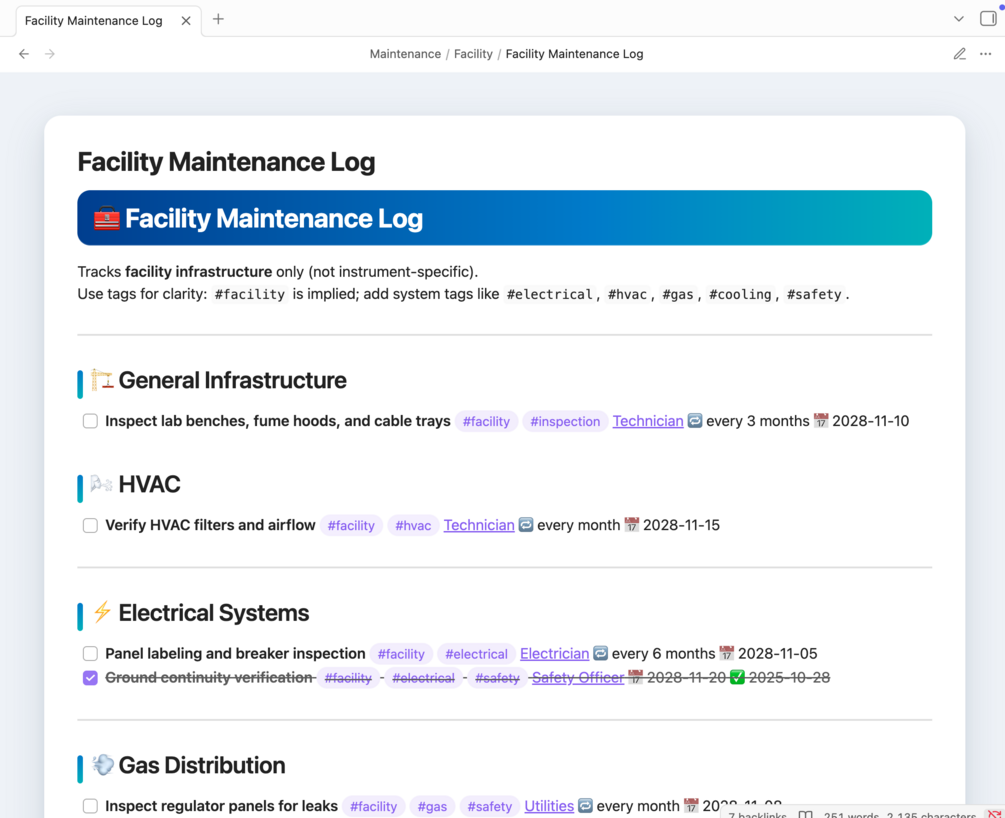
Task: Click calendar icon before 2028-11-20
Action: 636,678
